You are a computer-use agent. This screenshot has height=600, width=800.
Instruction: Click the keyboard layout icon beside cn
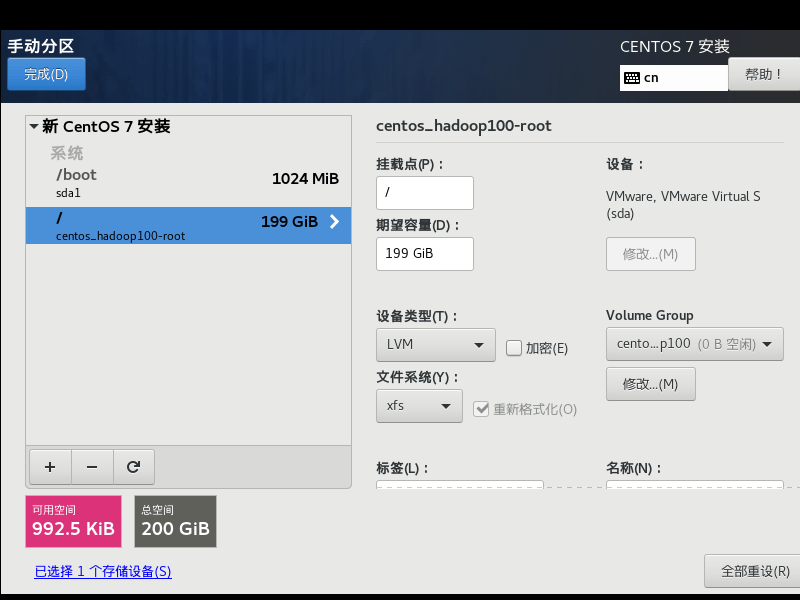(x=635, y=77)
